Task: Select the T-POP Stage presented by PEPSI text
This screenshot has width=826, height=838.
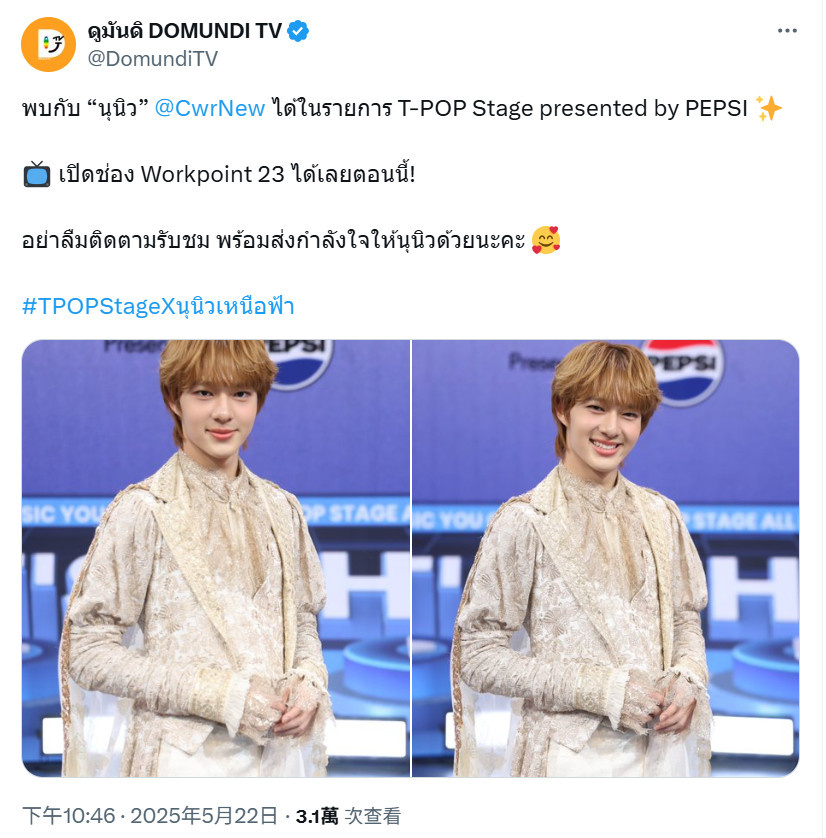Action: click(572, 108)
